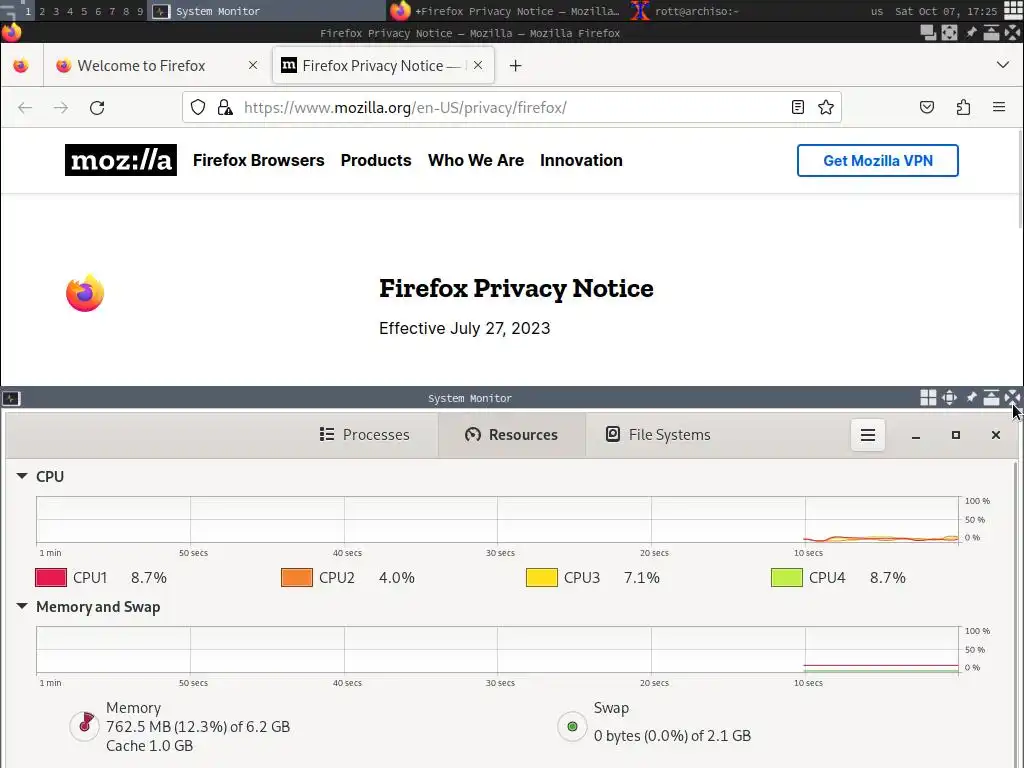Switch to the Processes tab

[x=364, y=435]
